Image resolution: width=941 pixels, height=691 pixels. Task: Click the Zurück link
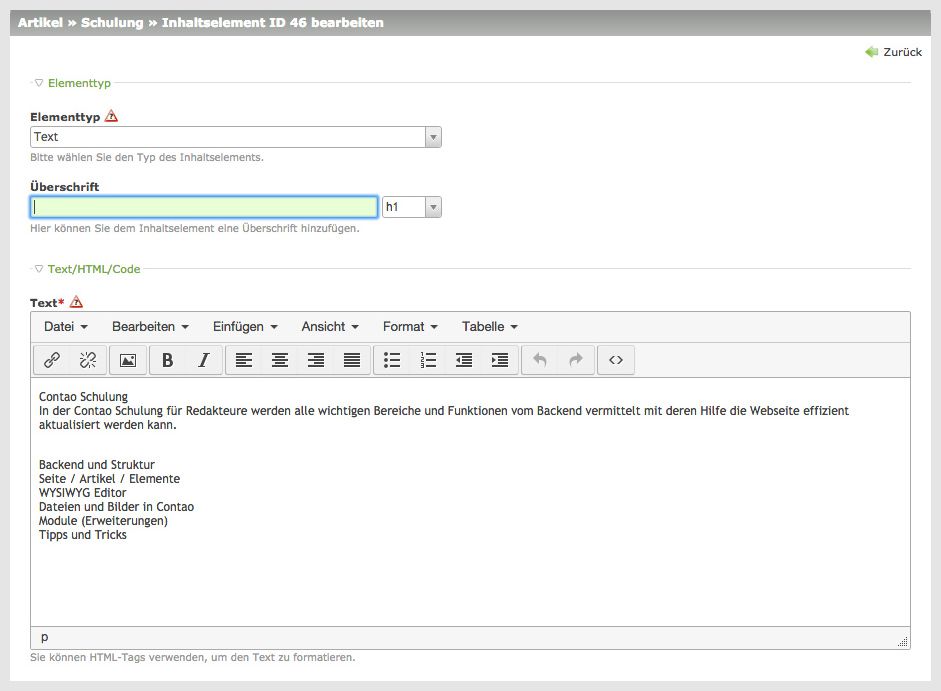894,52
